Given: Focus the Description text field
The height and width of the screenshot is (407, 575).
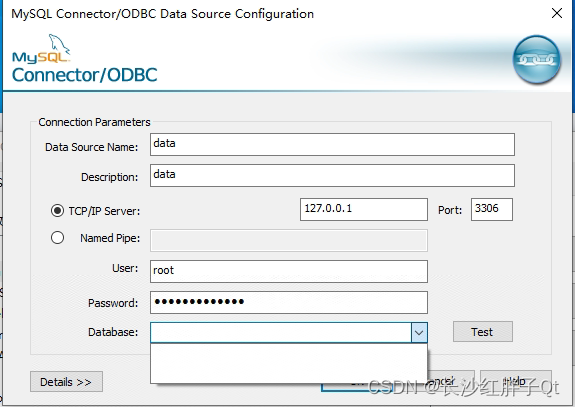Looking at the screenshot, I should pyautogui.click(x=332, y=175).
